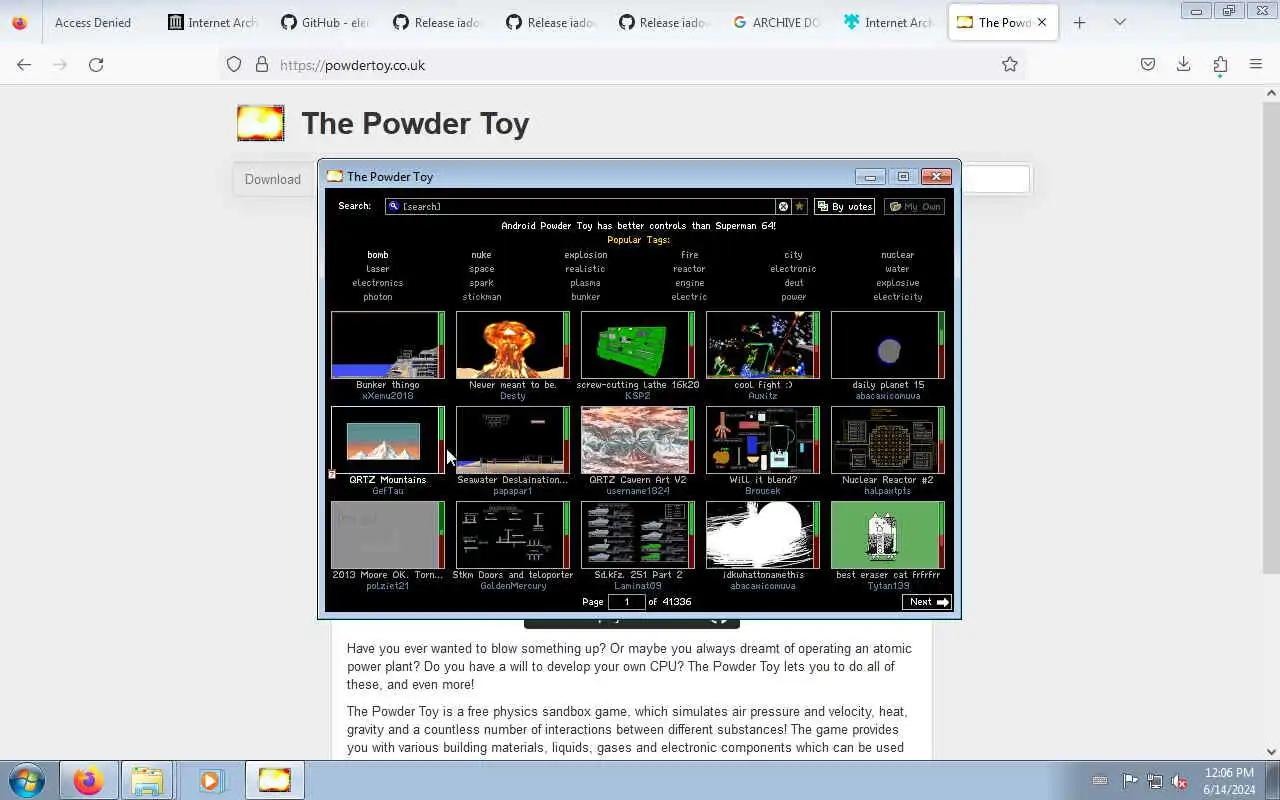
Task: Select the bomb popular tag
Action: [377, 255]
